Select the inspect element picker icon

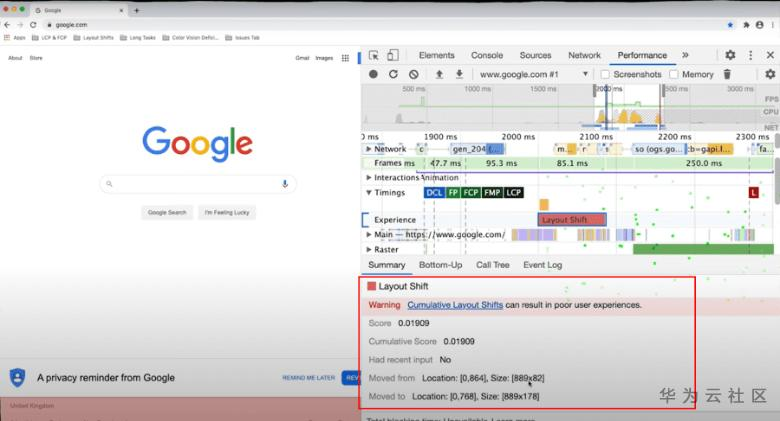coord(374,55)
